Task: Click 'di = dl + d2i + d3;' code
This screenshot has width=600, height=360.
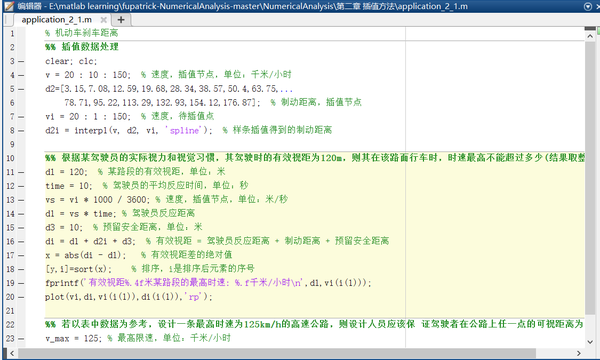Action: pyautogui.click(x=90, y=241)
